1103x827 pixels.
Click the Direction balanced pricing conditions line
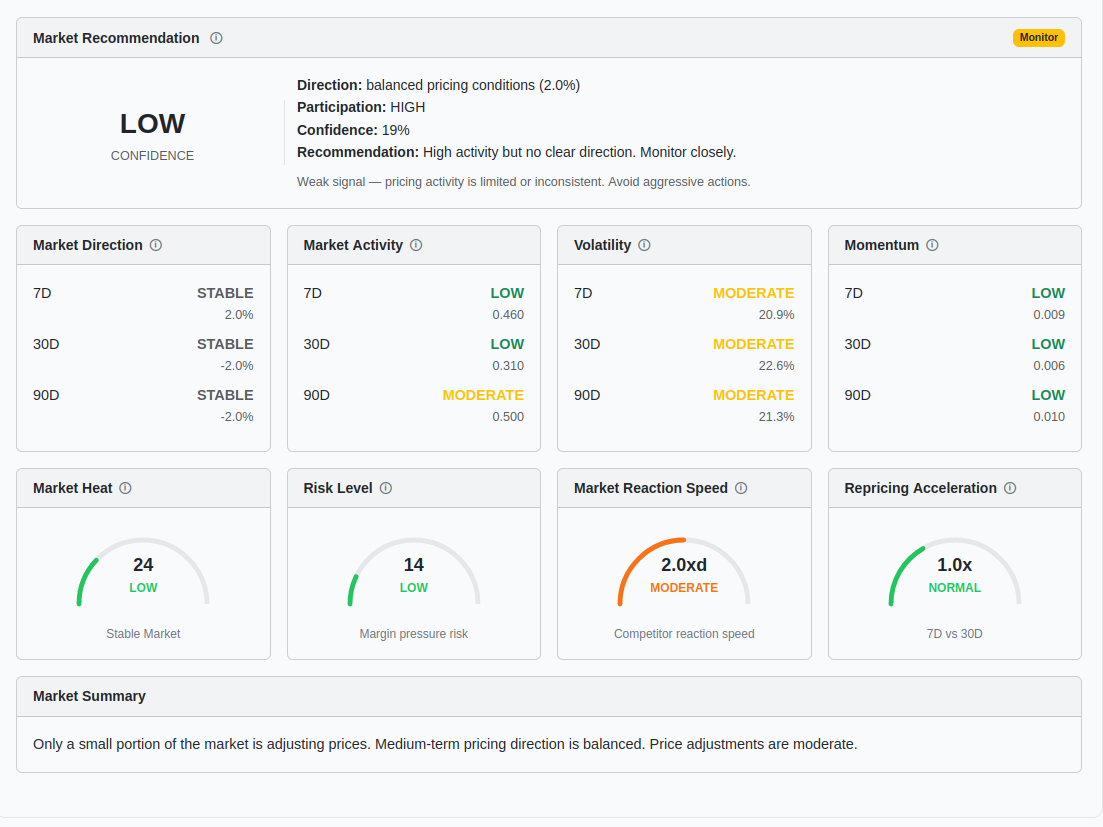pyautogui.click(x=438, y=85)
